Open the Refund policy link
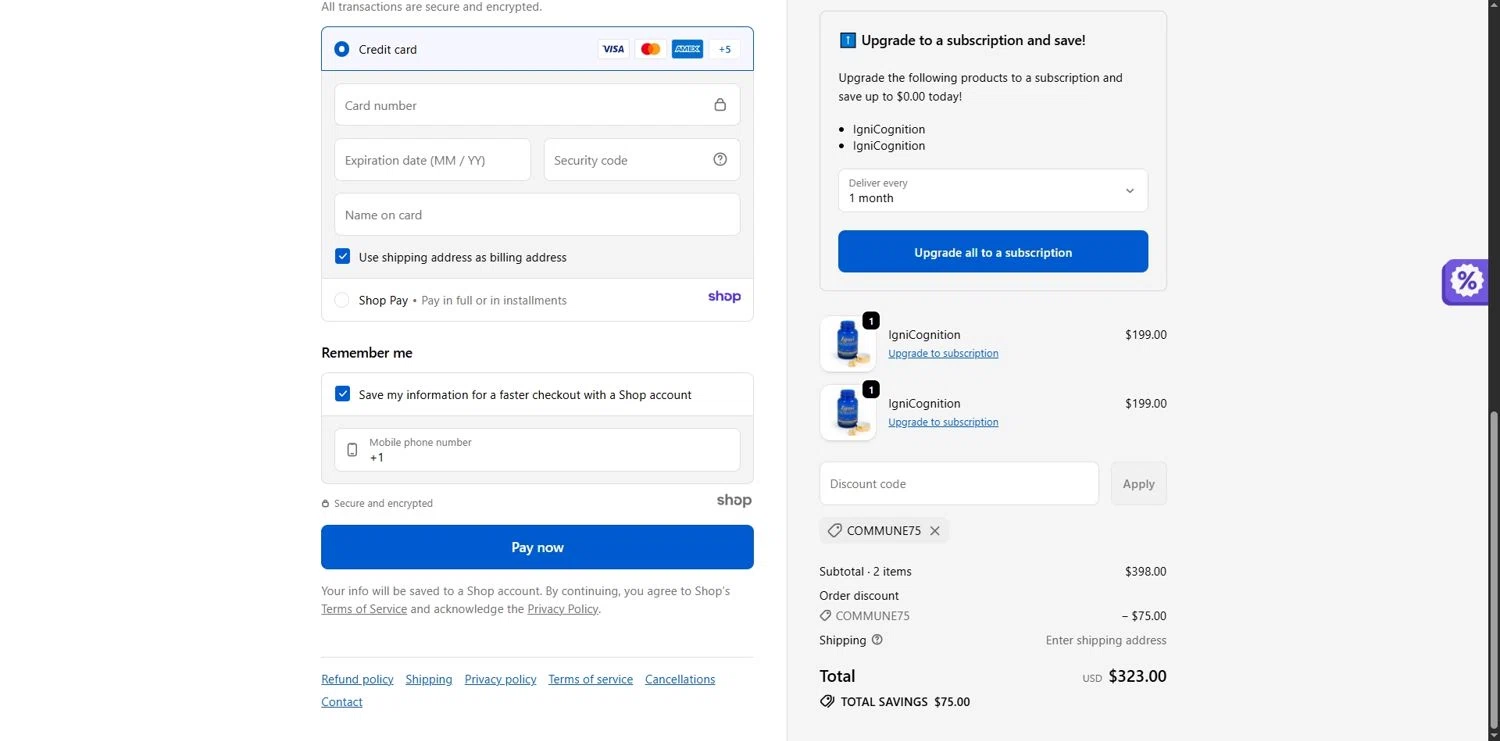 pyautogui.click(x=357, y=679)
